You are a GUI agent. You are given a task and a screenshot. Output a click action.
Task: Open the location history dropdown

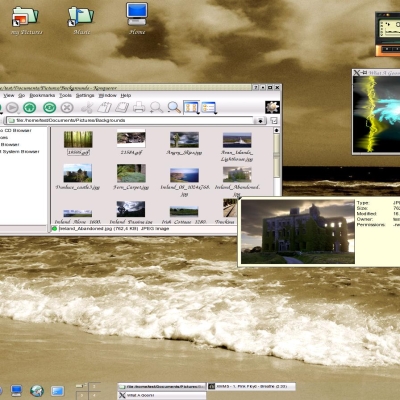(x=260, y=121)
